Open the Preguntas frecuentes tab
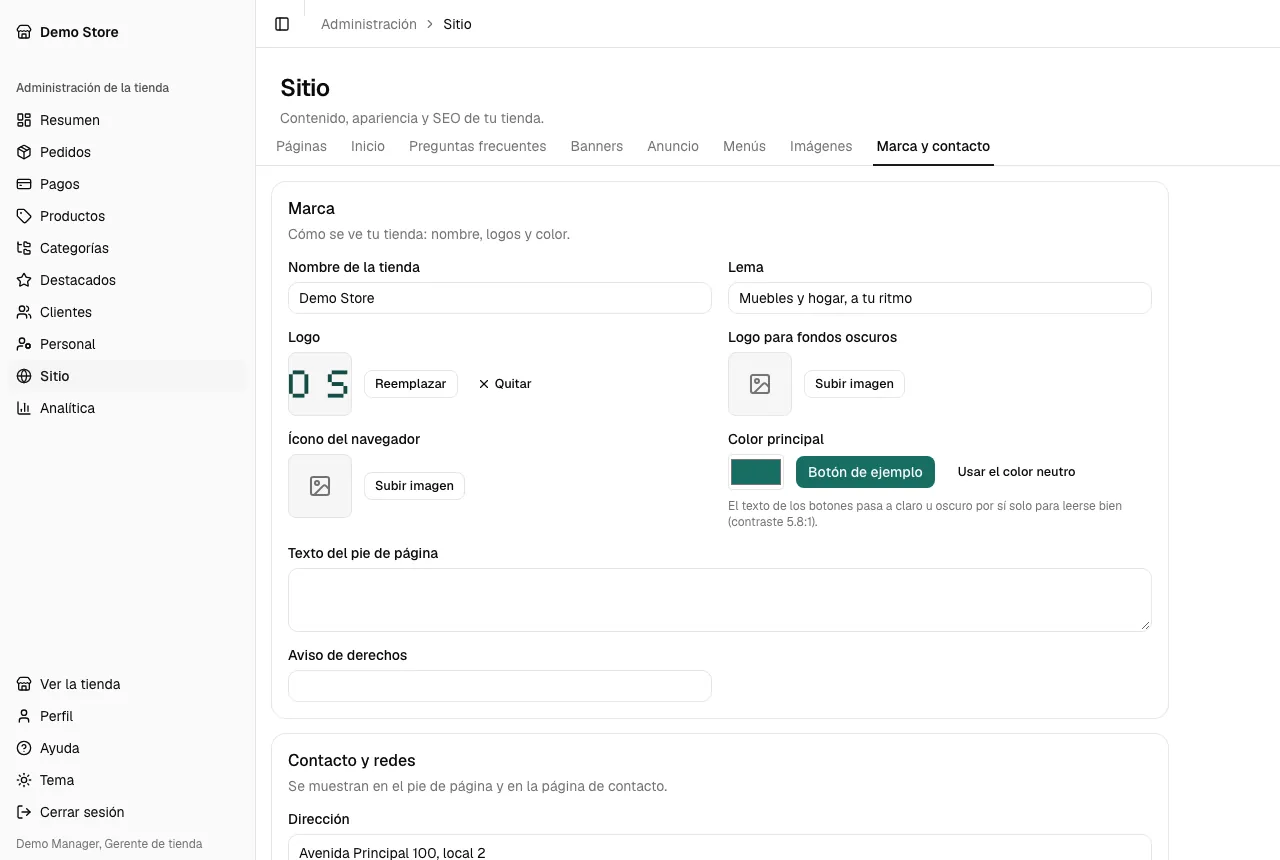This screenshot has height=860, width=1280. click(478, 146)
